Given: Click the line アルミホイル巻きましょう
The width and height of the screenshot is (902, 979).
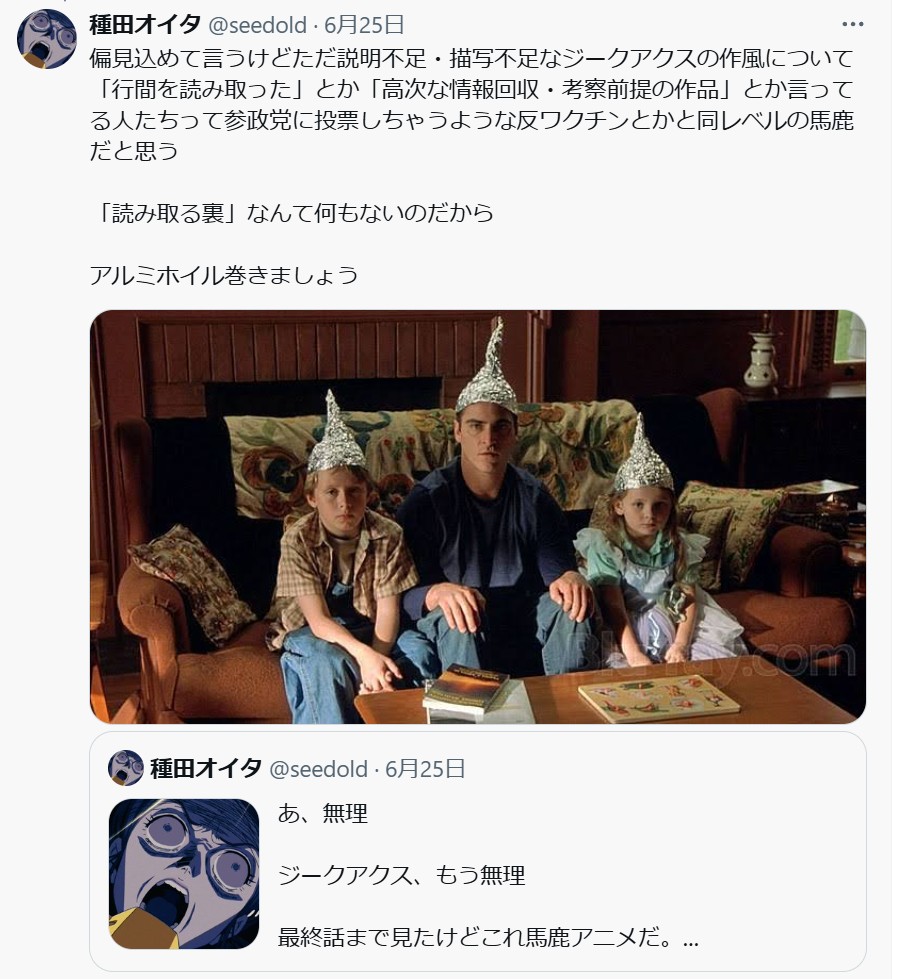Looking at the screenshot, I should tap(223, 275).
